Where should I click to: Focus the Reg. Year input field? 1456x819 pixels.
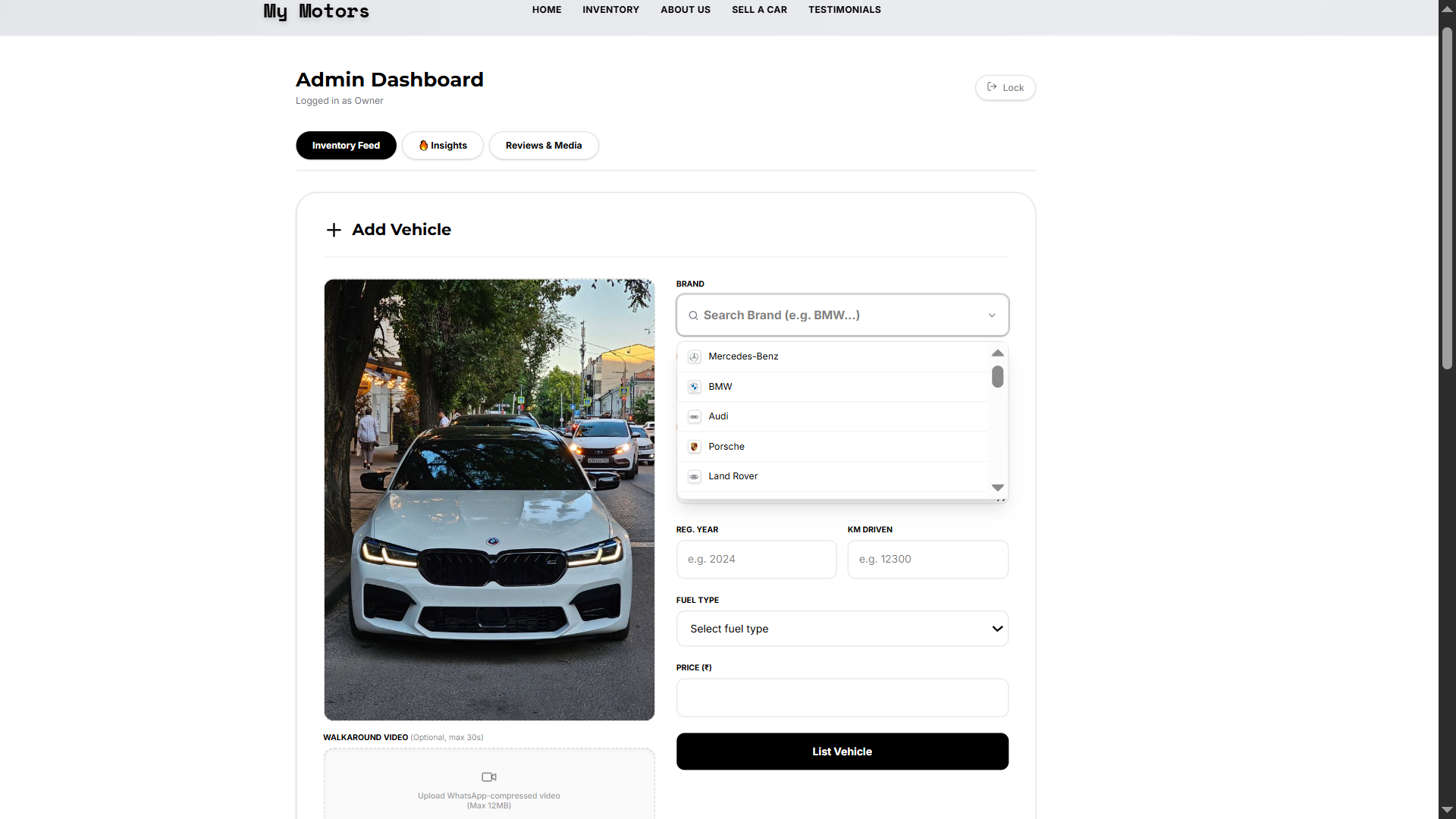(x=756, y=560)
